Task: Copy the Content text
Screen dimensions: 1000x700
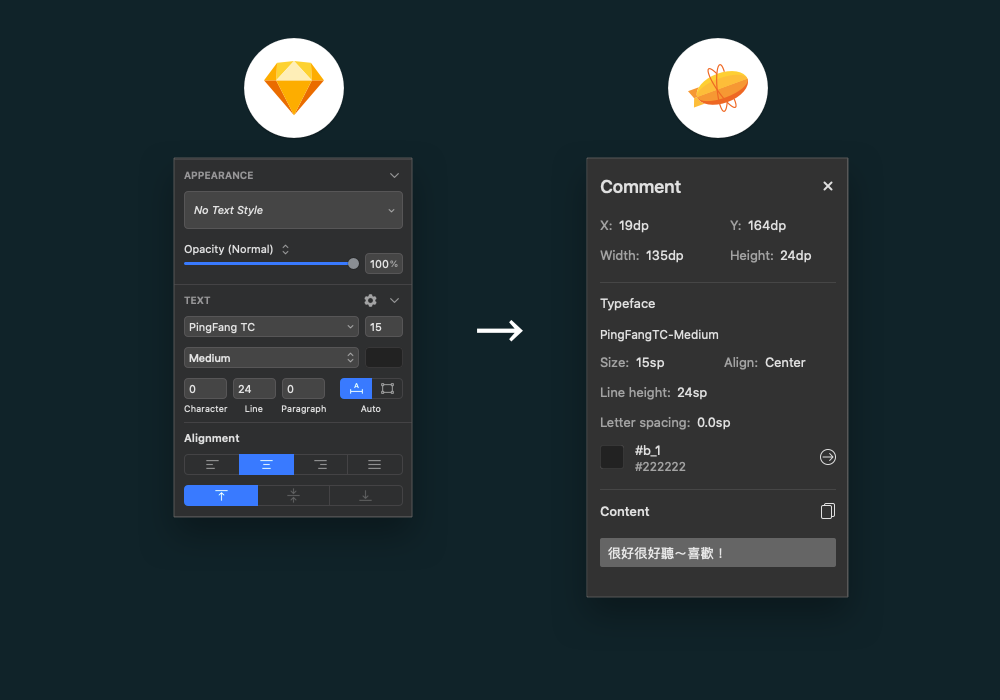Action: point(828,511)
